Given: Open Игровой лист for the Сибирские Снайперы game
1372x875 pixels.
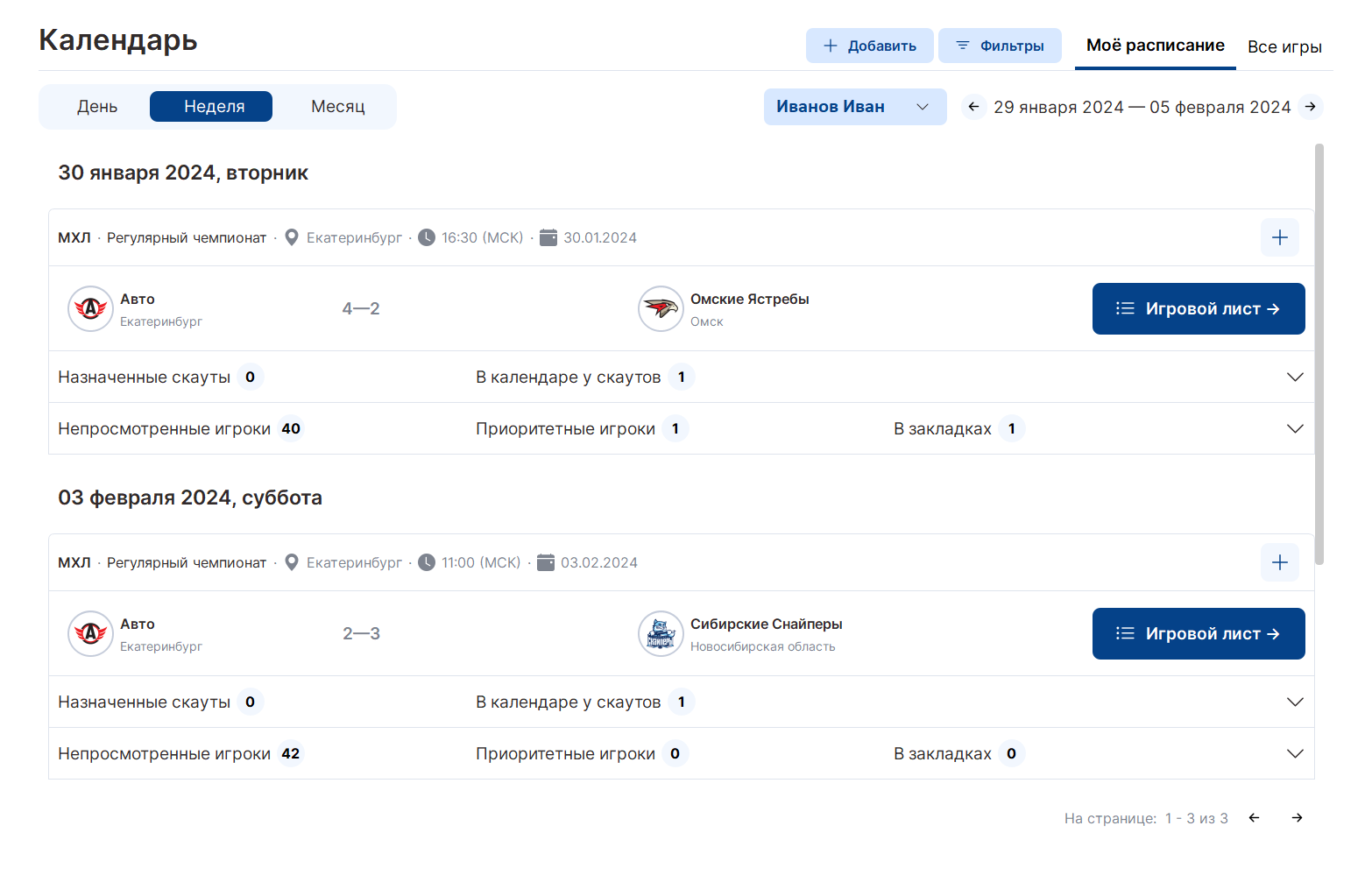Looking at the screenshot, I should tap(1199, 633).
